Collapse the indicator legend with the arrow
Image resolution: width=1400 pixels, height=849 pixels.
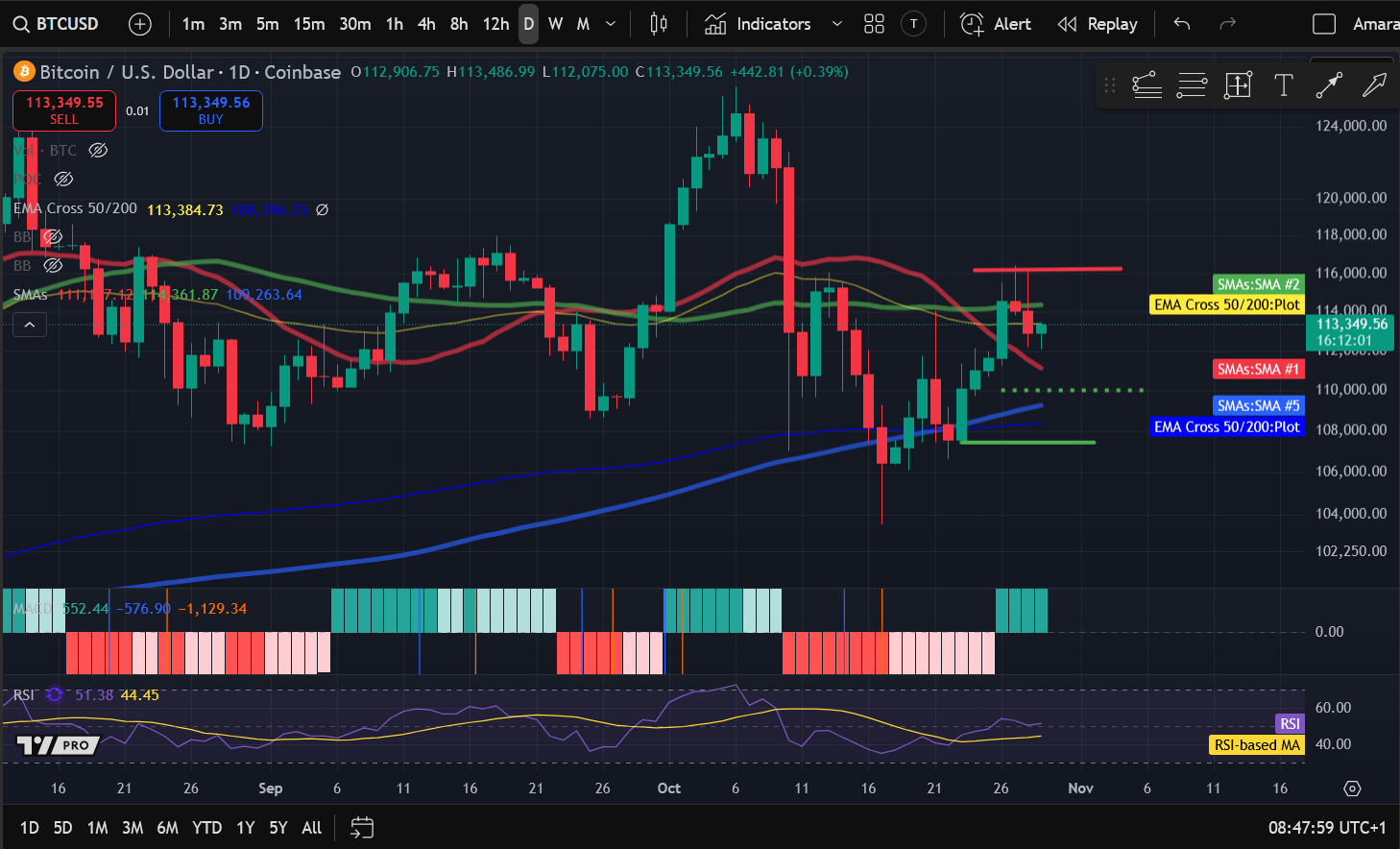[x=30, y=324]
